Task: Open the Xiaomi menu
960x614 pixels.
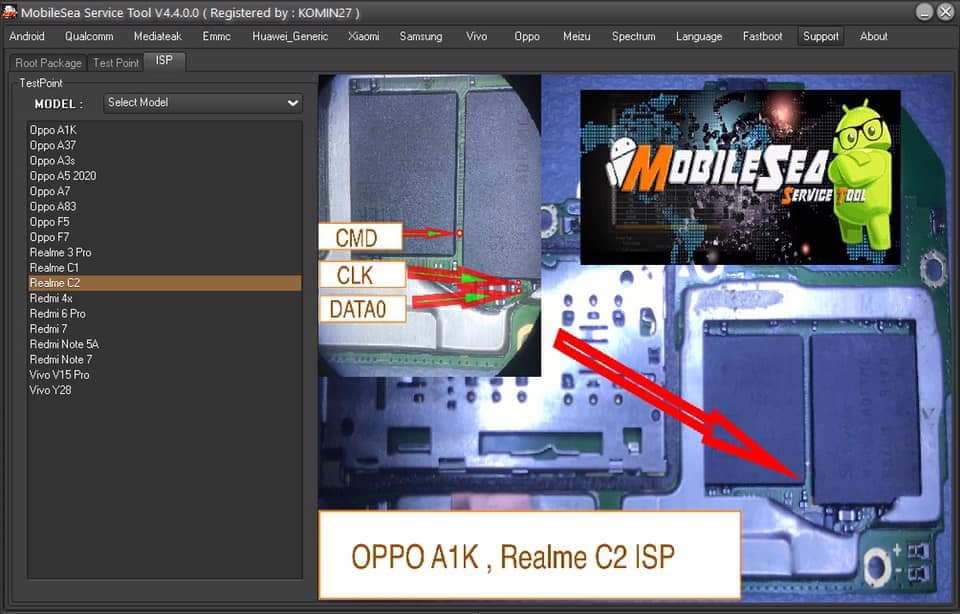Action: (x=364, y=36)
